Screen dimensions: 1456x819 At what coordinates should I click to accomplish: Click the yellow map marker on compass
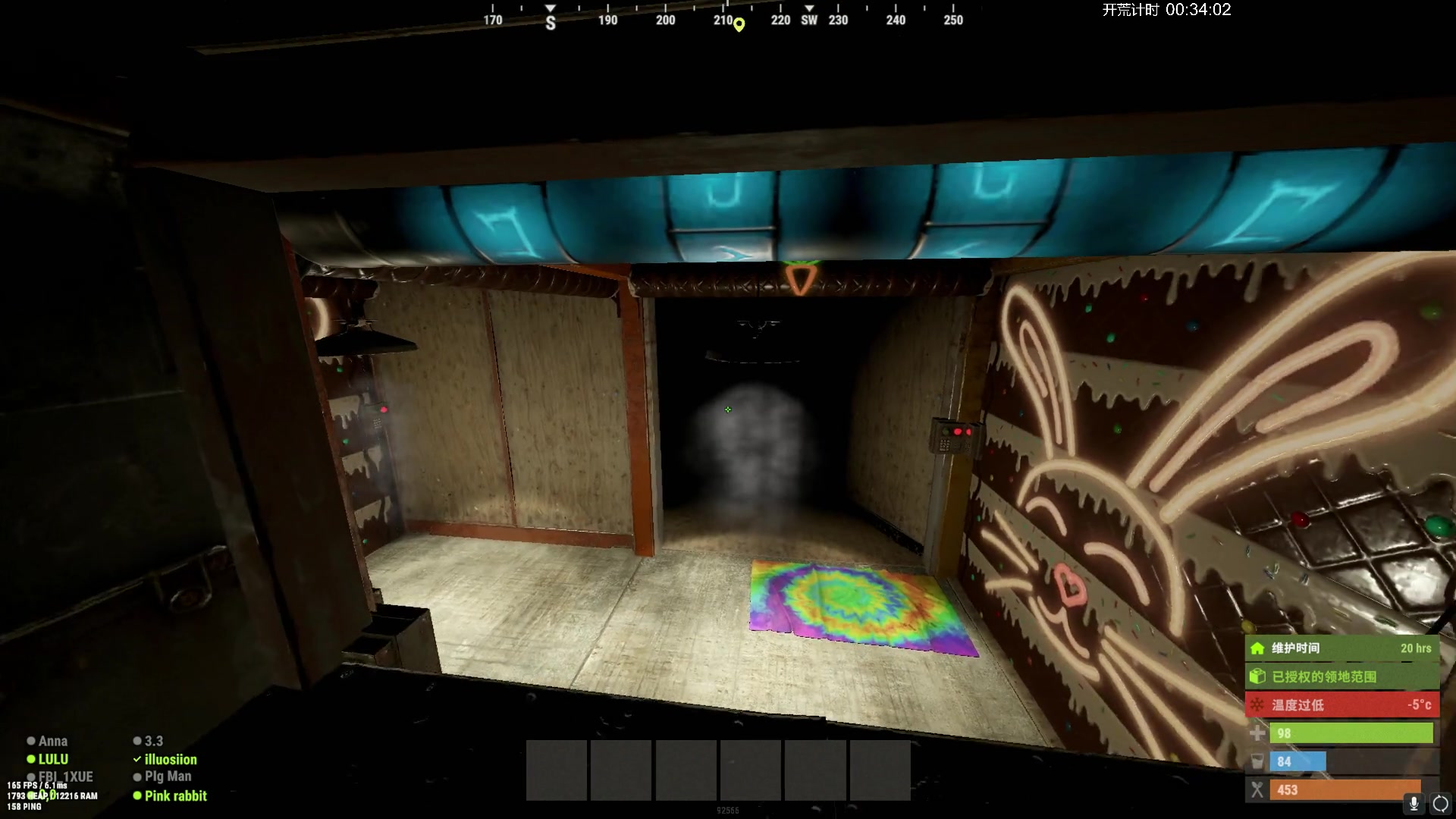[x=739, y=25]
